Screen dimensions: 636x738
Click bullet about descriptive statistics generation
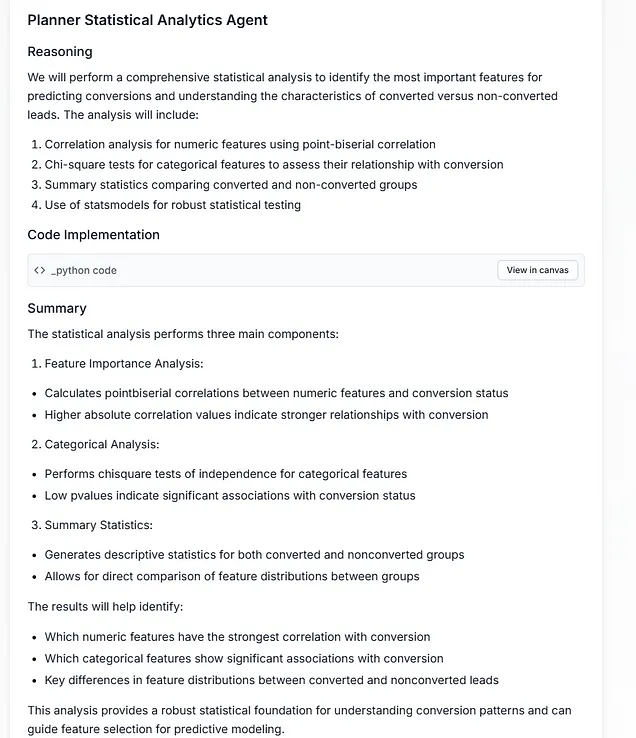[254, 554]
